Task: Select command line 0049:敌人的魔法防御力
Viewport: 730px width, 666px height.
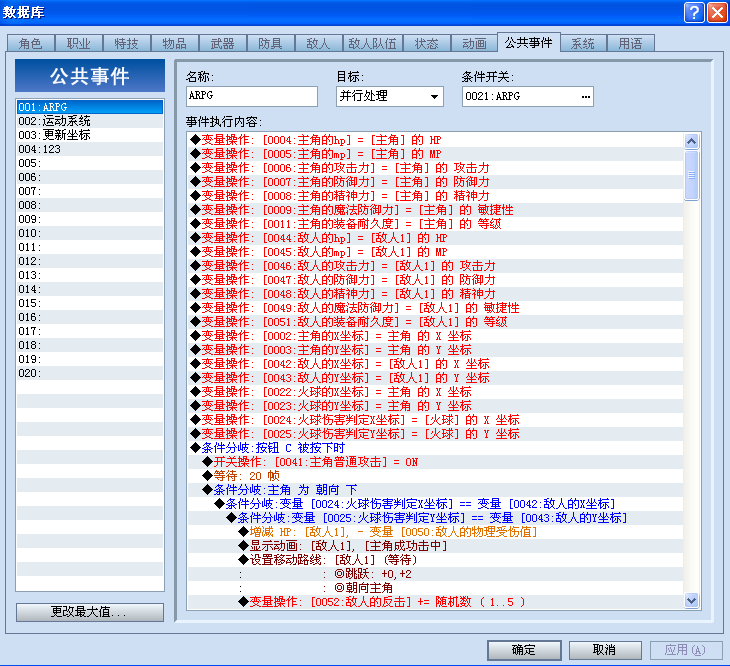Action: (435, 308)
